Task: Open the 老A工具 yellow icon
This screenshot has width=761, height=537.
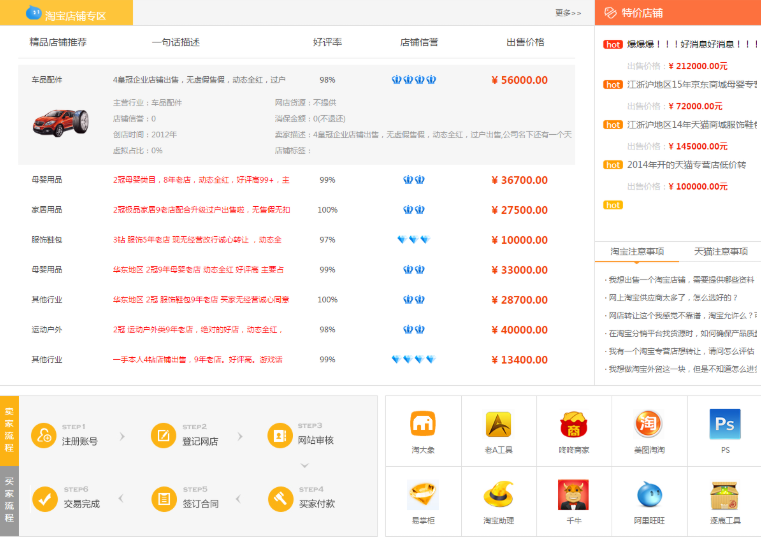Action: coord(498,423)
